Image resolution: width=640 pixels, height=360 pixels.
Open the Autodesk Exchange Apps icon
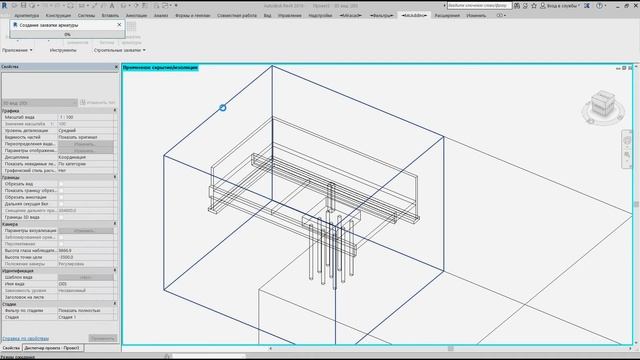[587, 6]
